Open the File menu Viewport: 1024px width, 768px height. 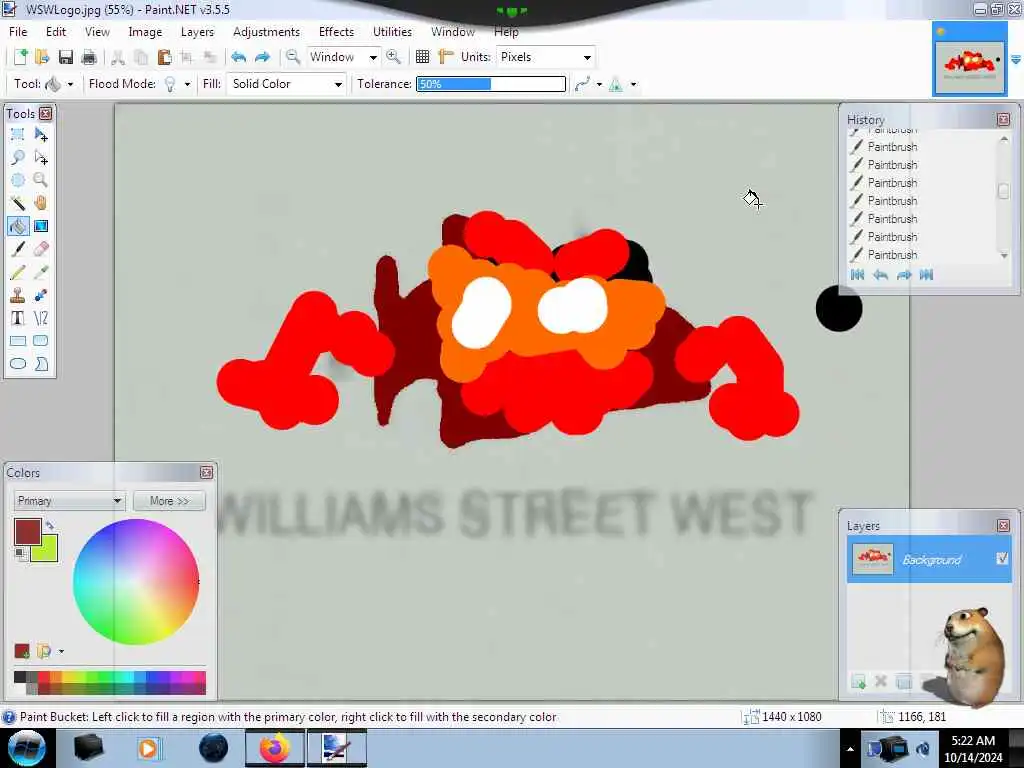click(x=18, y=31)
